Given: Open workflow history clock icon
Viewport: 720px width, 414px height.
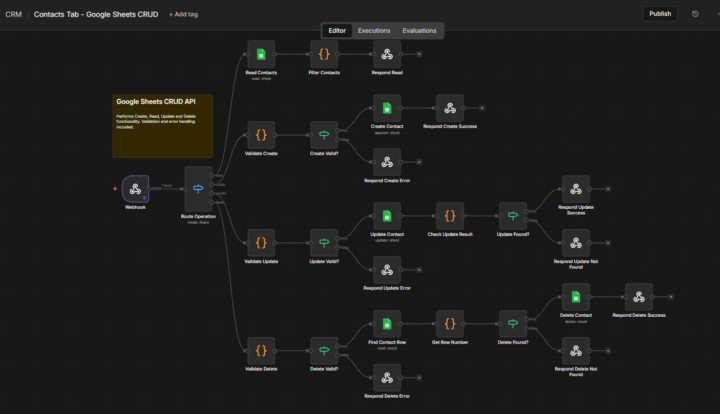Looking at the screenshot, I should [x=695, y=14].
